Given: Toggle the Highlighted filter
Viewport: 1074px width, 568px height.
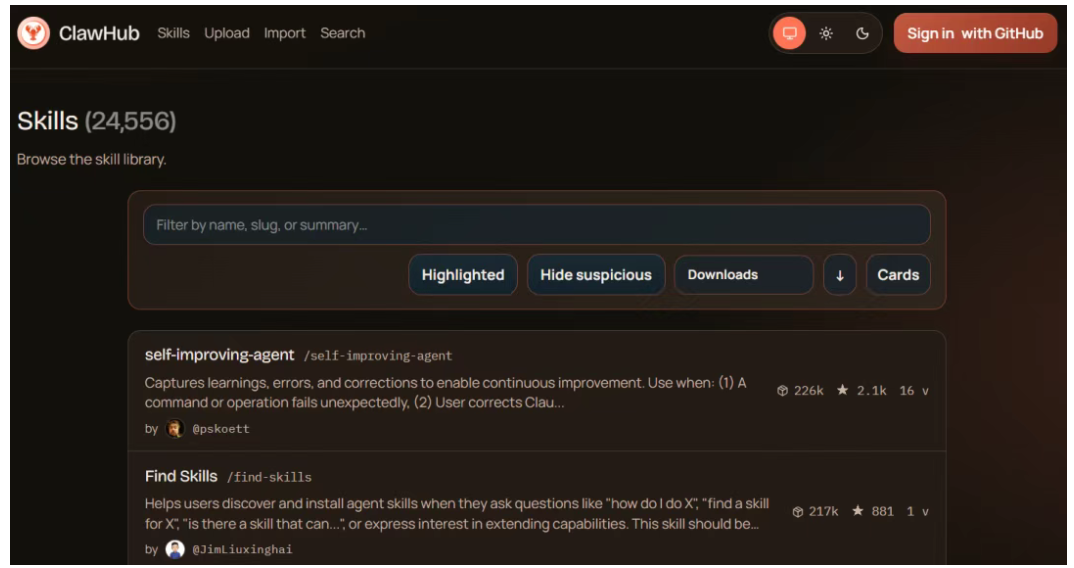Looking at the screenshot, I should point(462,275).
